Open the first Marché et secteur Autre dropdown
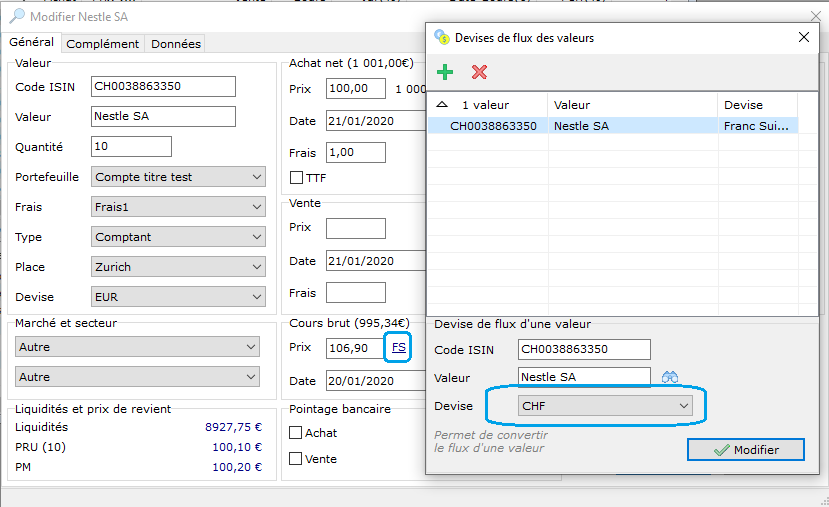This screenshot has height=507, width=829. coord(137,347)
